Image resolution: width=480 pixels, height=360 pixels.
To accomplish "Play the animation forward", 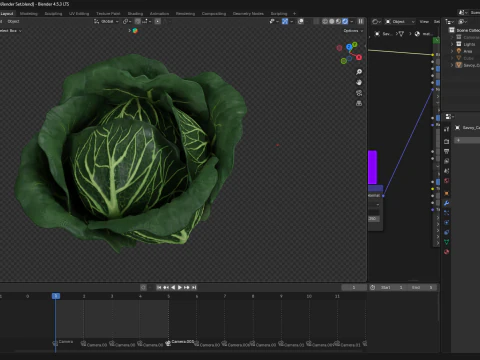I will coord(180,287).
